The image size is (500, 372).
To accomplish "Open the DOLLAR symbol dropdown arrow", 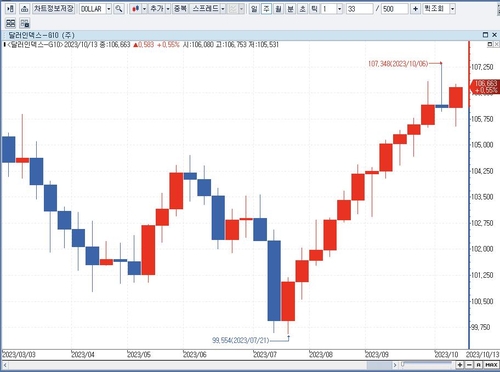I will [109, 9].
